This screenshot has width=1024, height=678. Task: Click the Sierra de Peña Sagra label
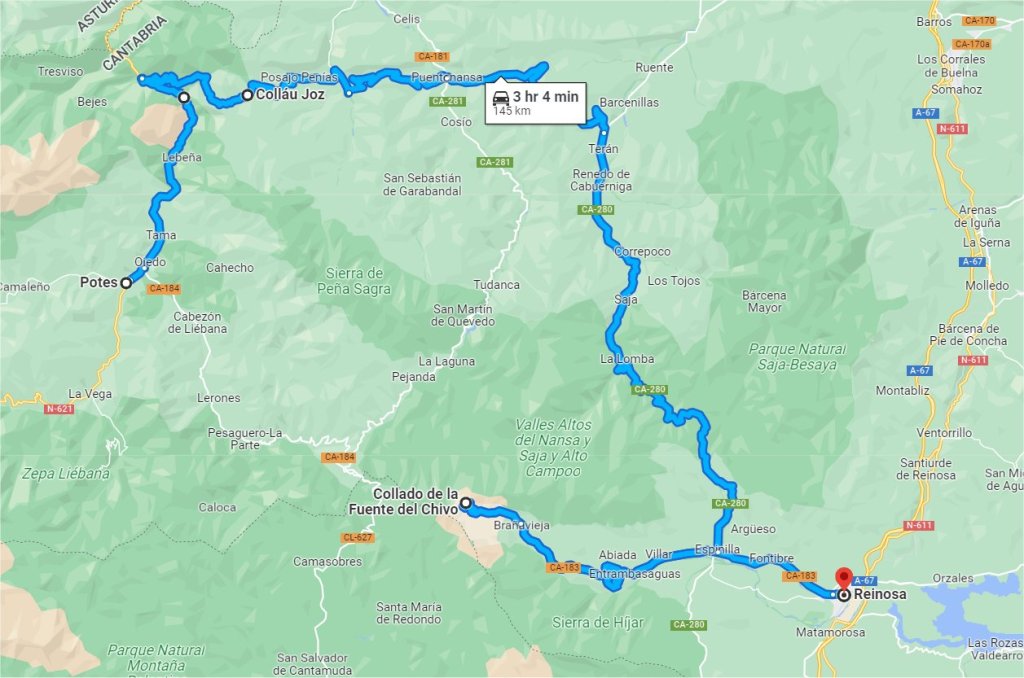pyautogui.click(x=354, y=281)
